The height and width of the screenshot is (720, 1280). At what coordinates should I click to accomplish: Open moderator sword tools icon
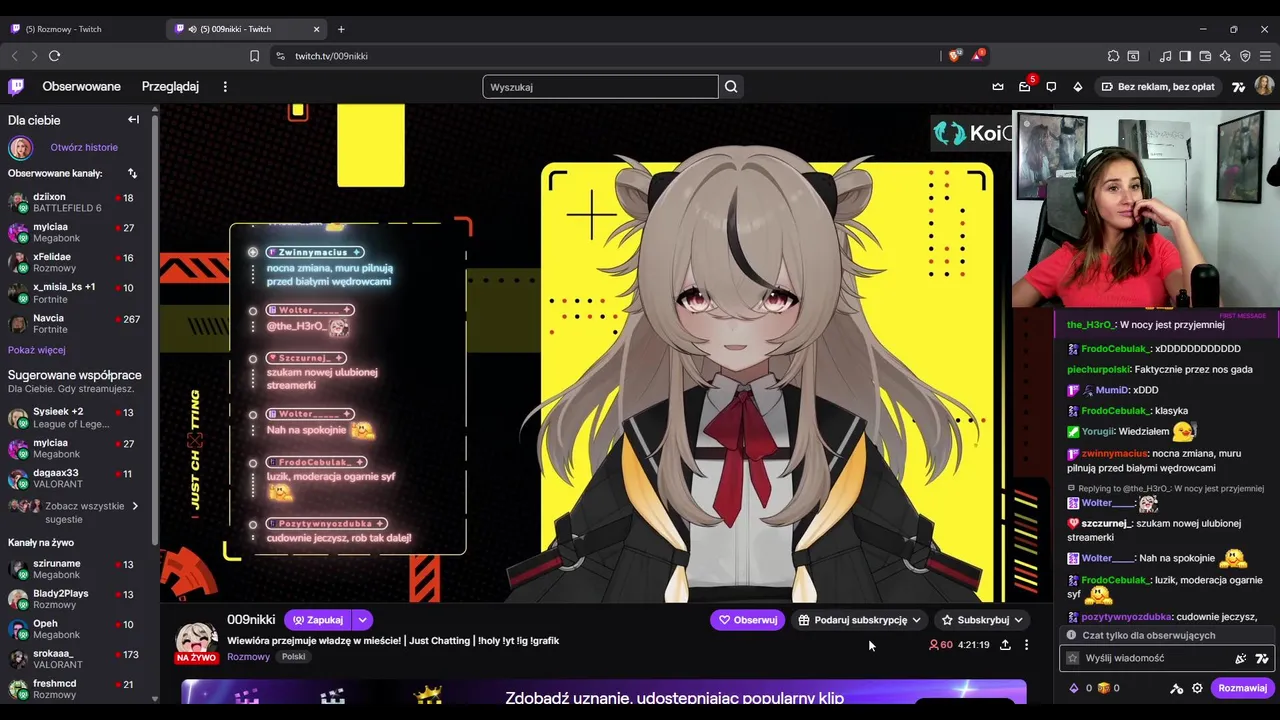[1177, 688]
